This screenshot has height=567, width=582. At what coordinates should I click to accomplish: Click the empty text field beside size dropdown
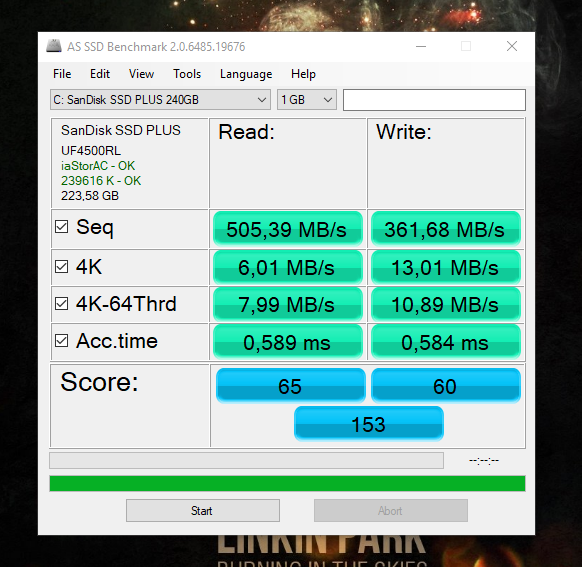[x=434, y=100]
